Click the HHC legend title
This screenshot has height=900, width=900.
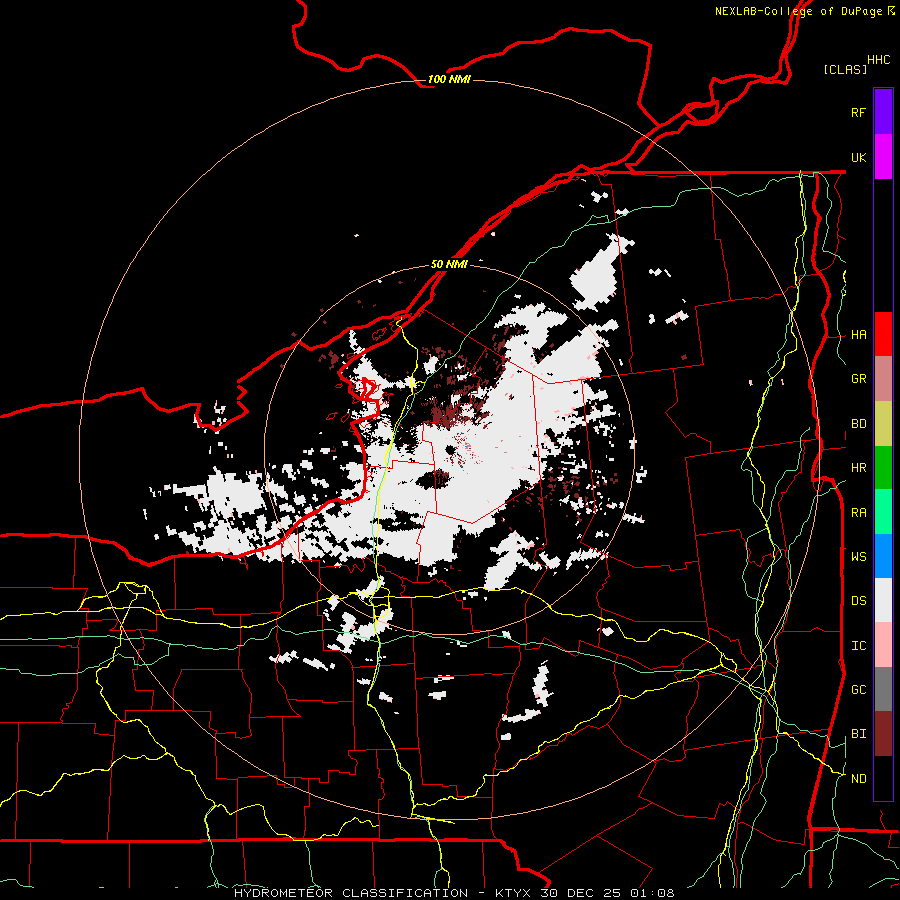click(x=879, y=60)
